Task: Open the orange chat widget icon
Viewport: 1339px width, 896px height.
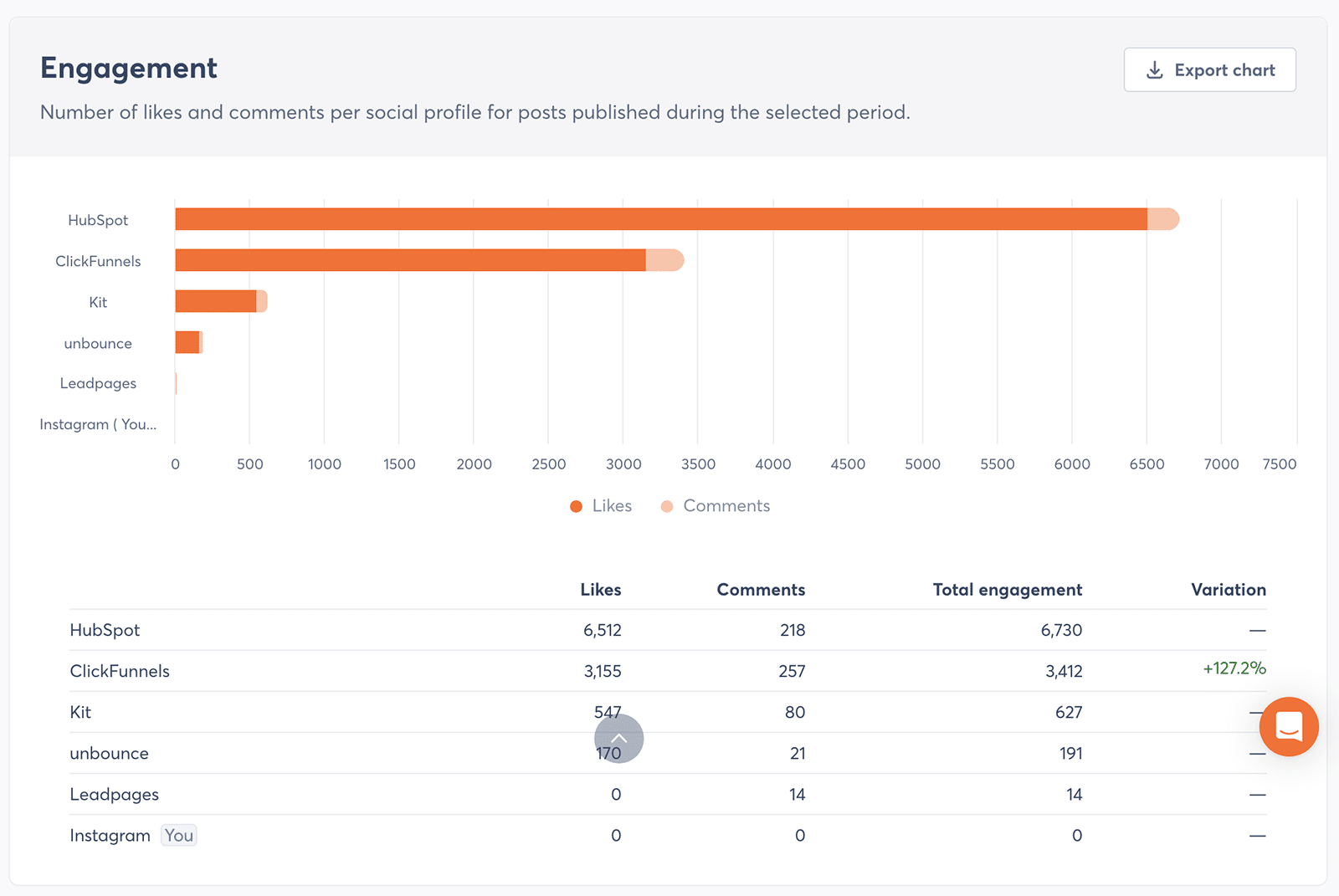Action: click(1289, 726)
